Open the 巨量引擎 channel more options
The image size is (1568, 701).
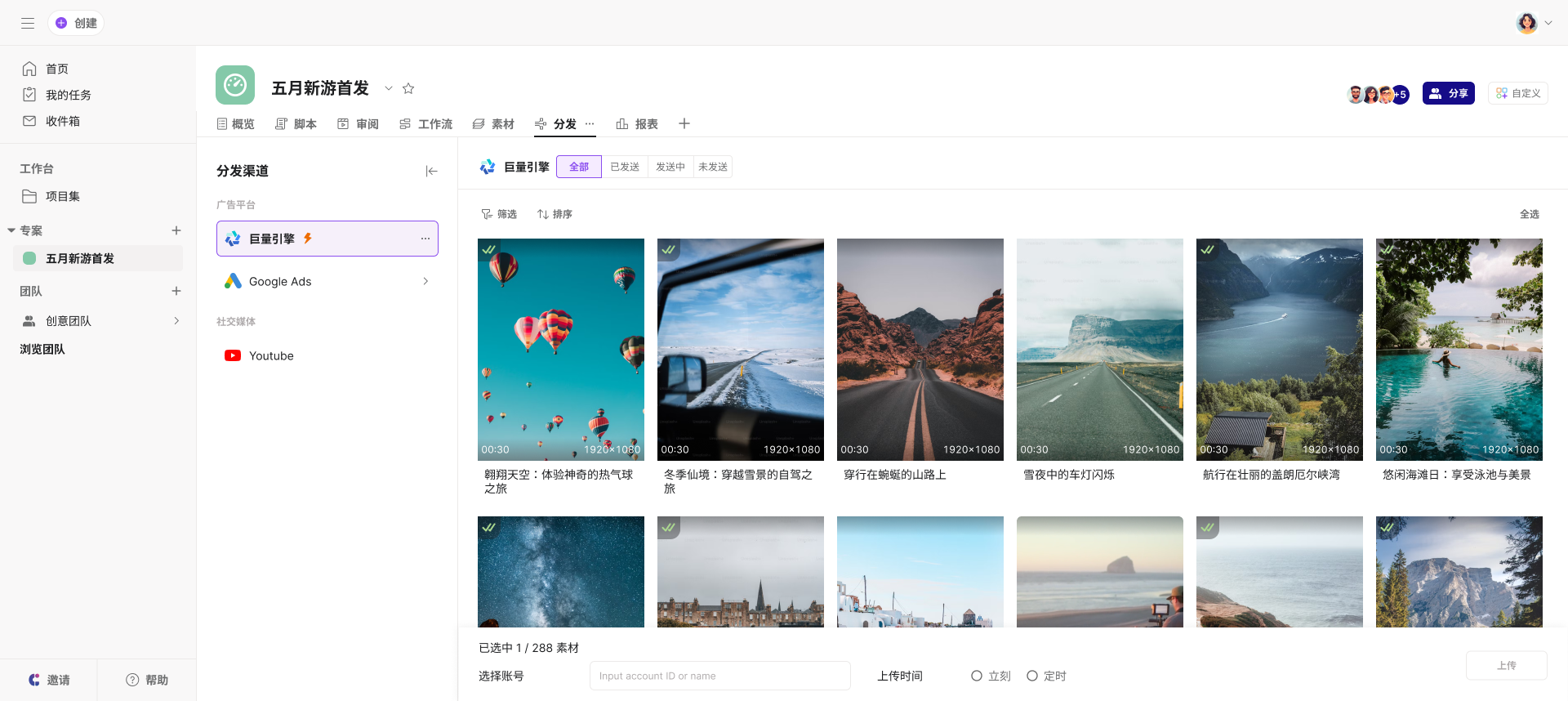425,239
